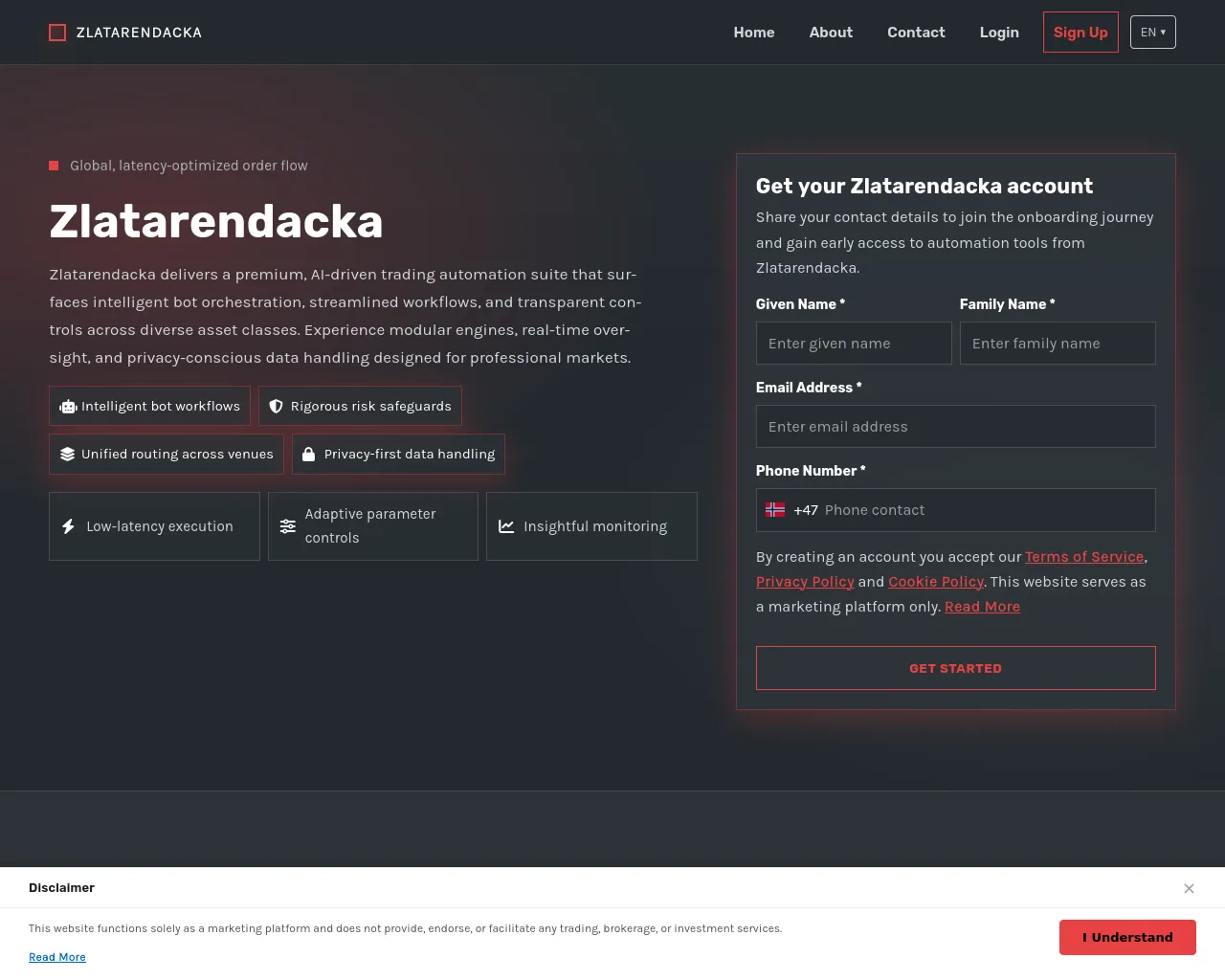Click 'Global, latency-optimized order flow' tagline
The height and width of the screenshot is (980, 1225).
click(x=189, y=166)
